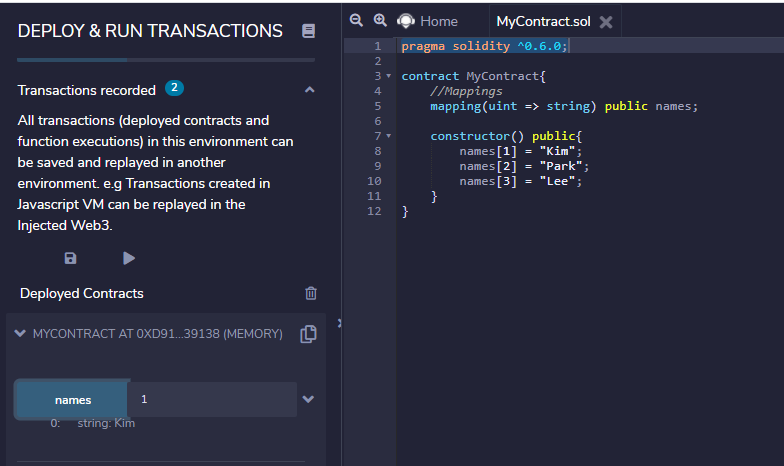
Task: Click the contract MyContract declaration line
Action: pos(474,76)
